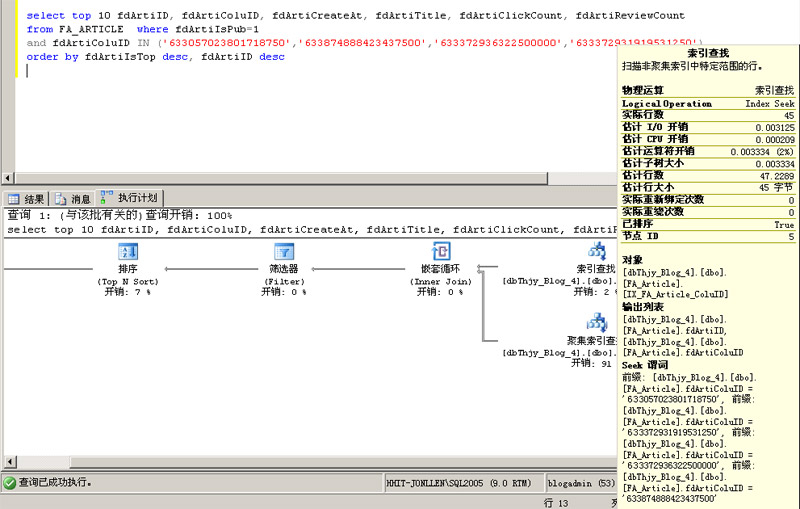800x509 pixels.
Task: Click '633057023801718750' value in SQL editor
Action: 227,43
